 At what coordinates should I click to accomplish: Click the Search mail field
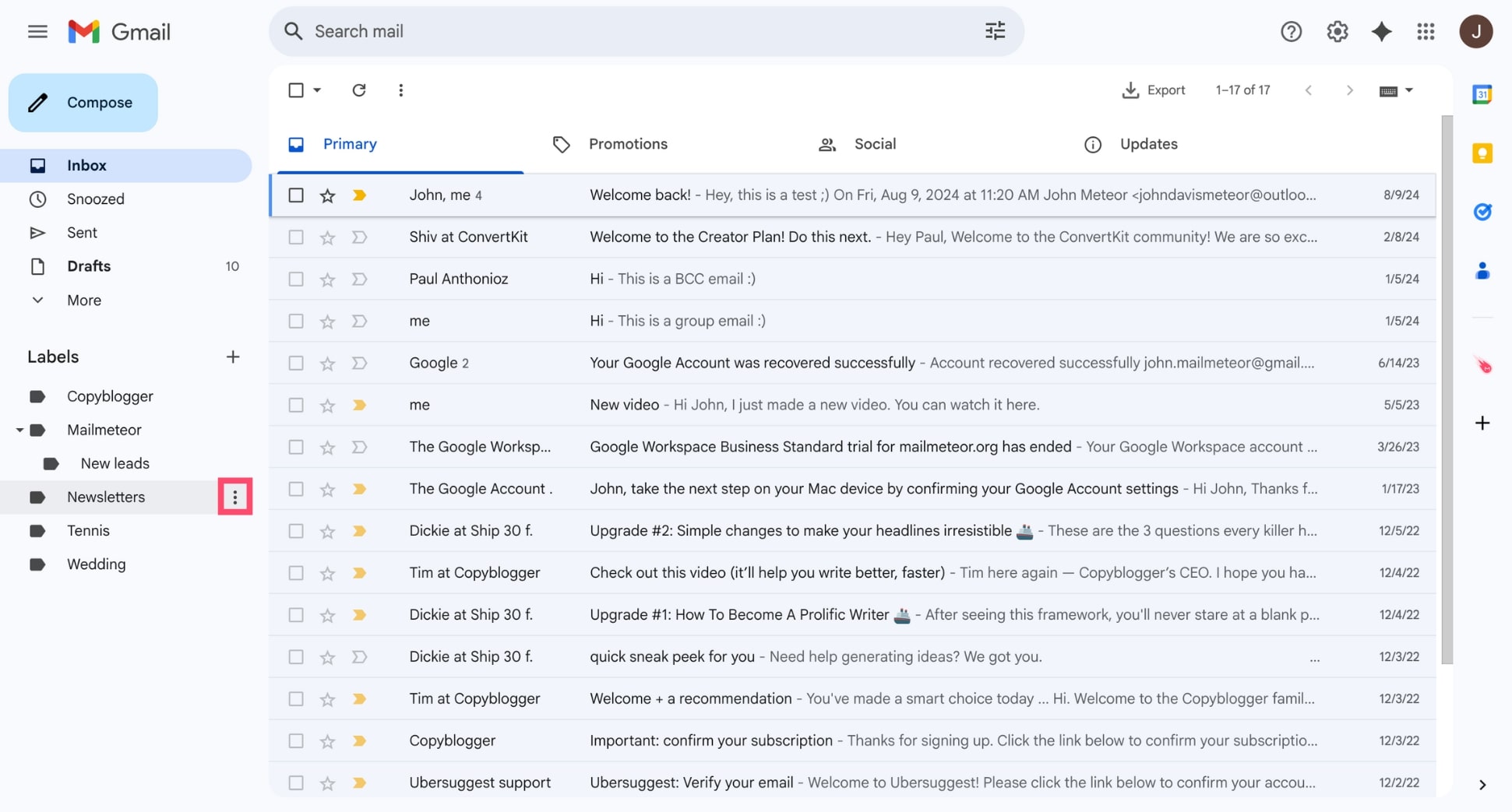coord(647,31)
